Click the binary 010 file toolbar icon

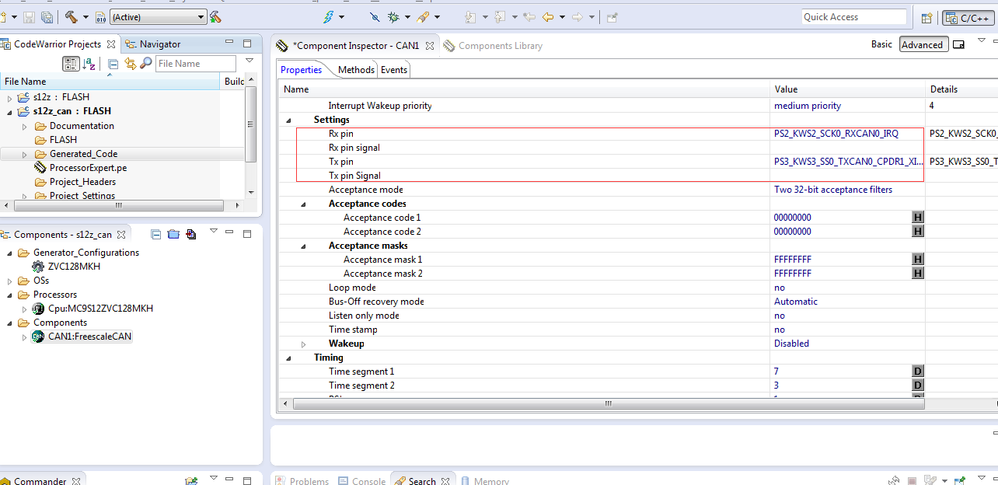(101, 17)
